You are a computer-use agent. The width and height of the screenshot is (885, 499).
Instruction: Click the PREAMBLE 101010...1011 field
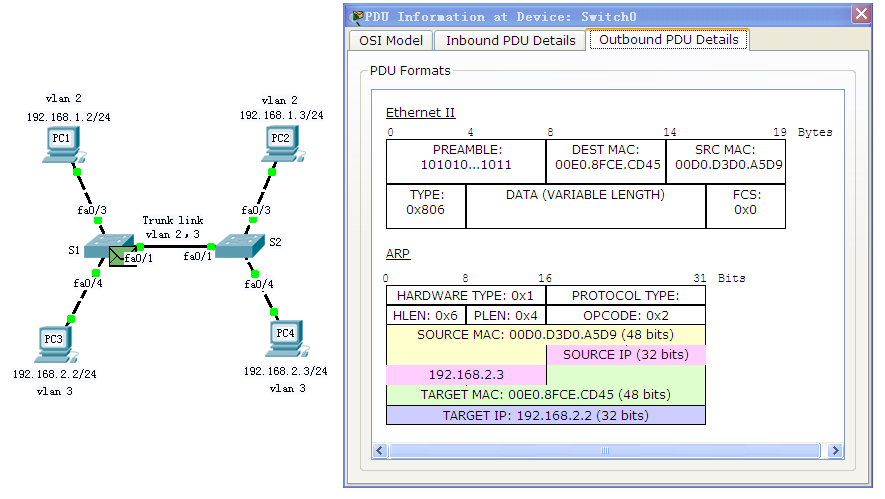(x=466, y=161)
